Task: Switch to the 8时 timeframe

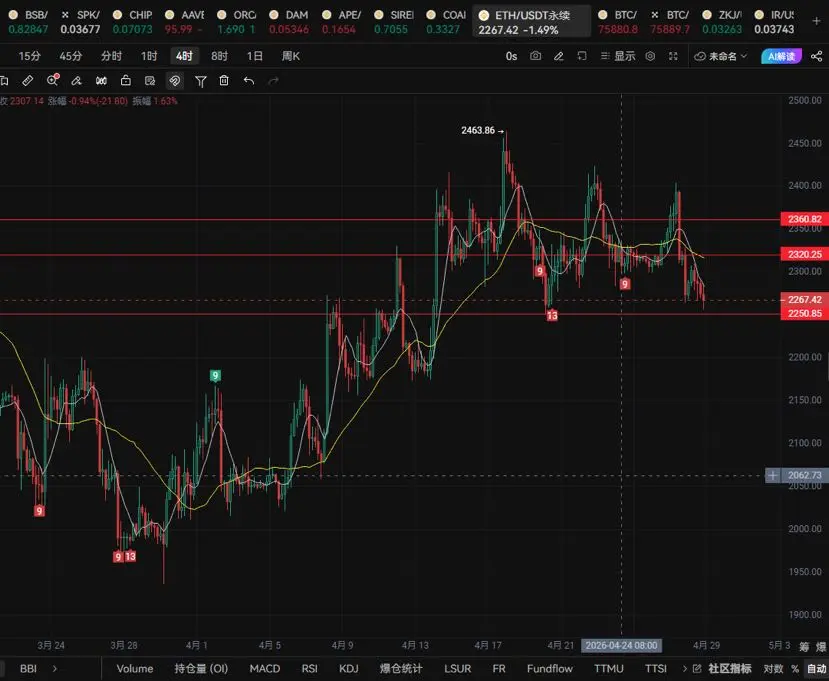Action: click(x=219, y=56)
